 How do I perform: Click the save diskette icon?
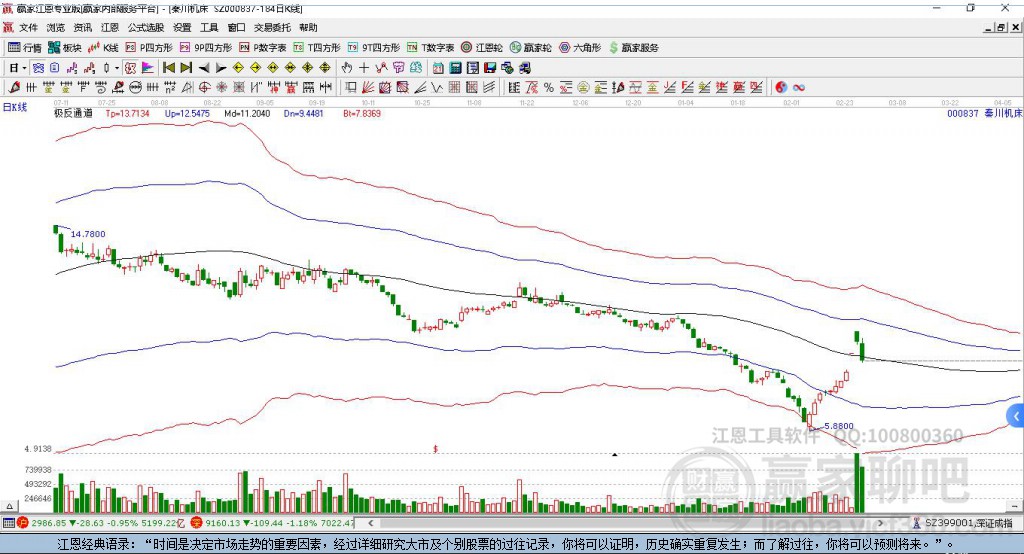490,68
